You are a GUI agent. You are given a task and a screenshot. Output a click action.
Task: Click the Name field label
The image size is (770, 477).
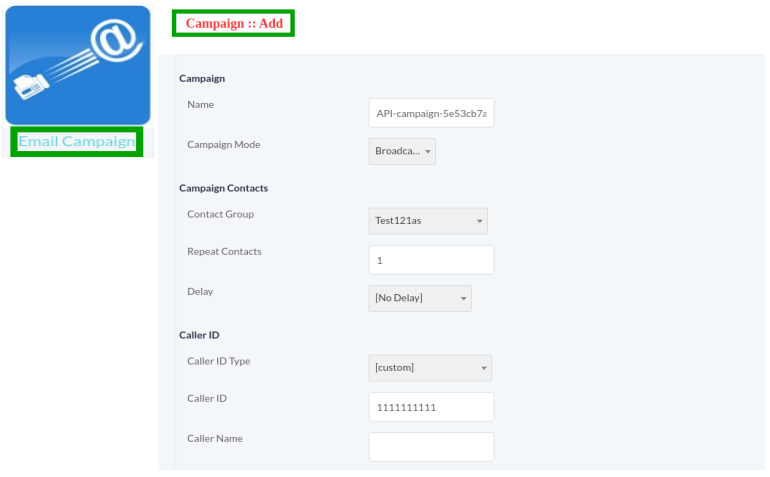[200, 104]
